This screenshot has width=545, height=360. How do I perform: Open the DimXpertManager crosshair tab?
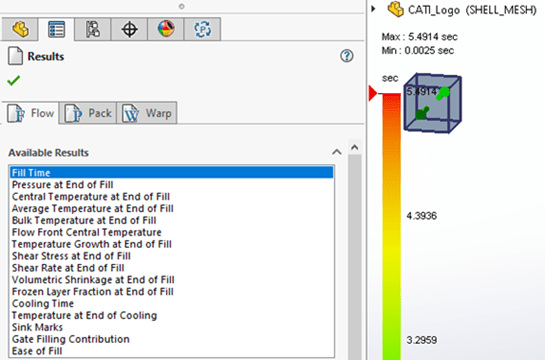point(129,29)
